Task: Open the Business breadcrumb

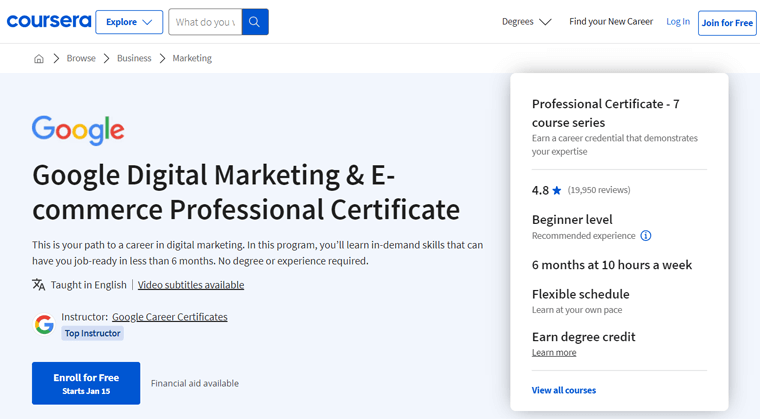Action: [x=134, y=58]
